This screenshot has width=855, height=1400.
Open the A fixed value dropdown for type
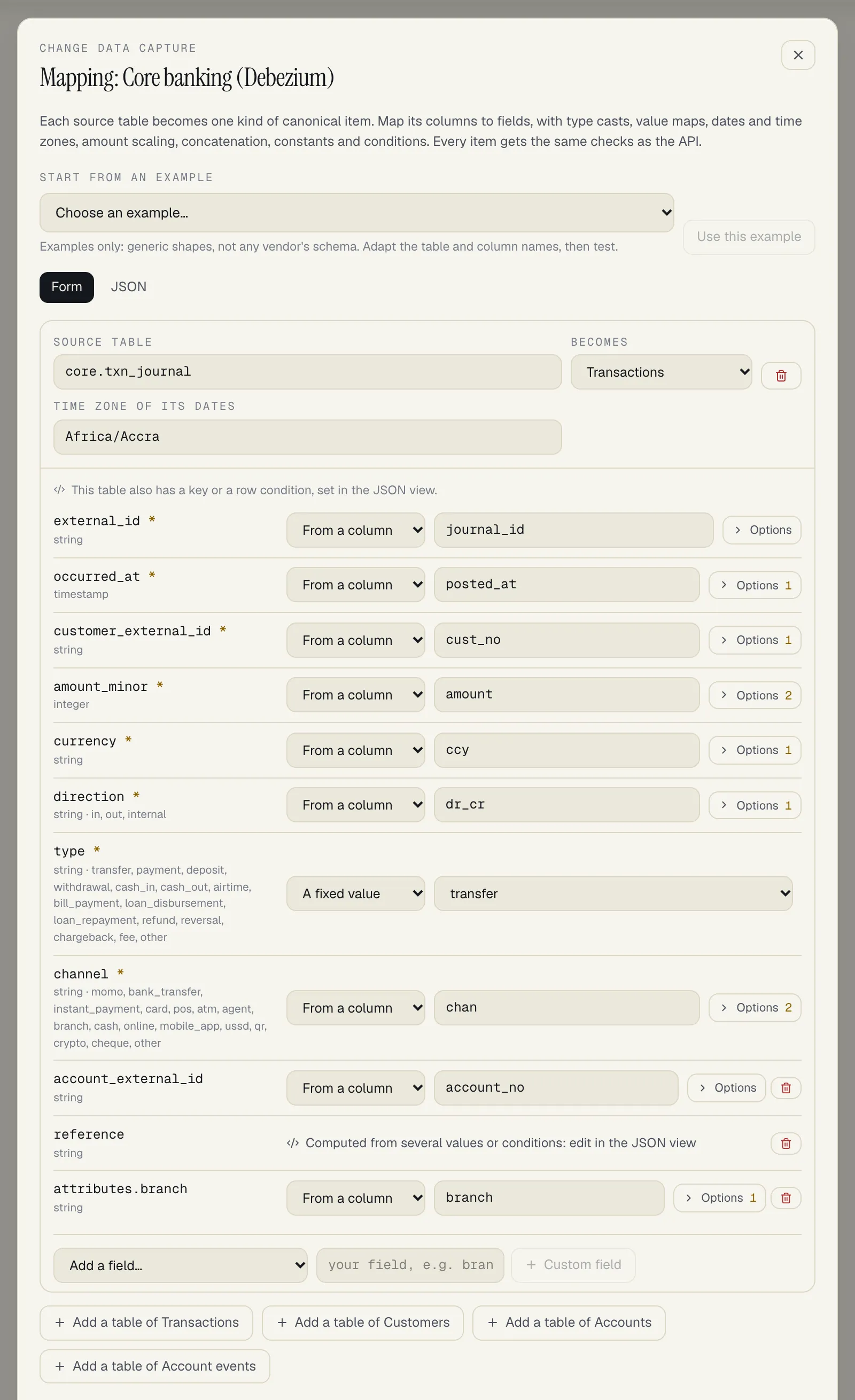[356, 893]
